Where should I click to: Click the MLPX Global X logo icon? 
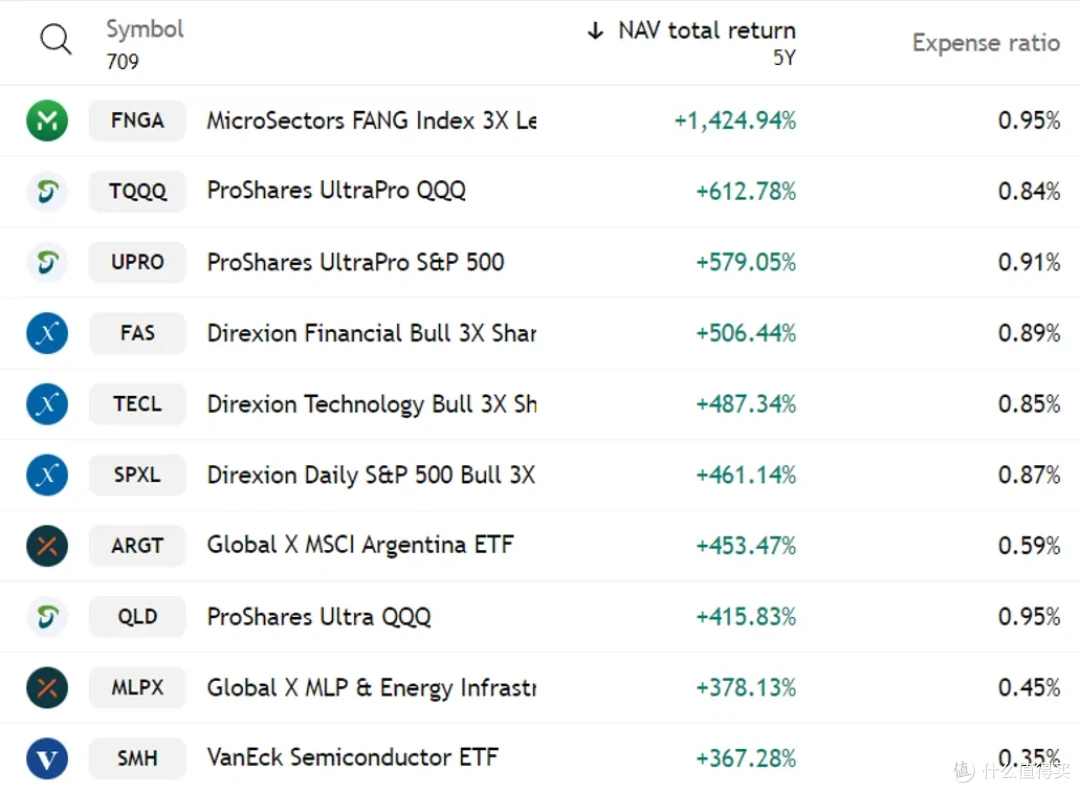(x=47, y=688)
